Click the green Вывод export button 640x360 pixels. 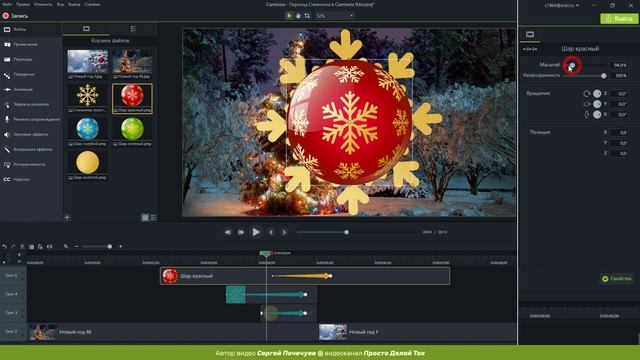tap(619, 18)
